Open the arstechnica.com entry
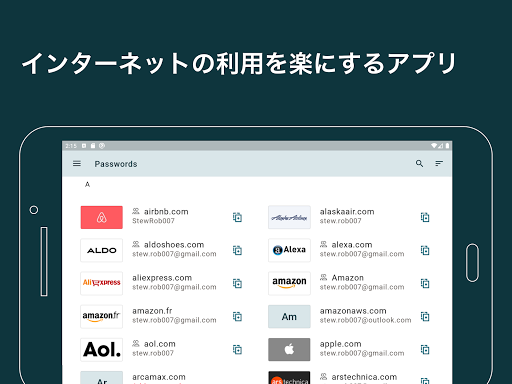The width and height of the screenshot is (512, 384). pos(364,377)
